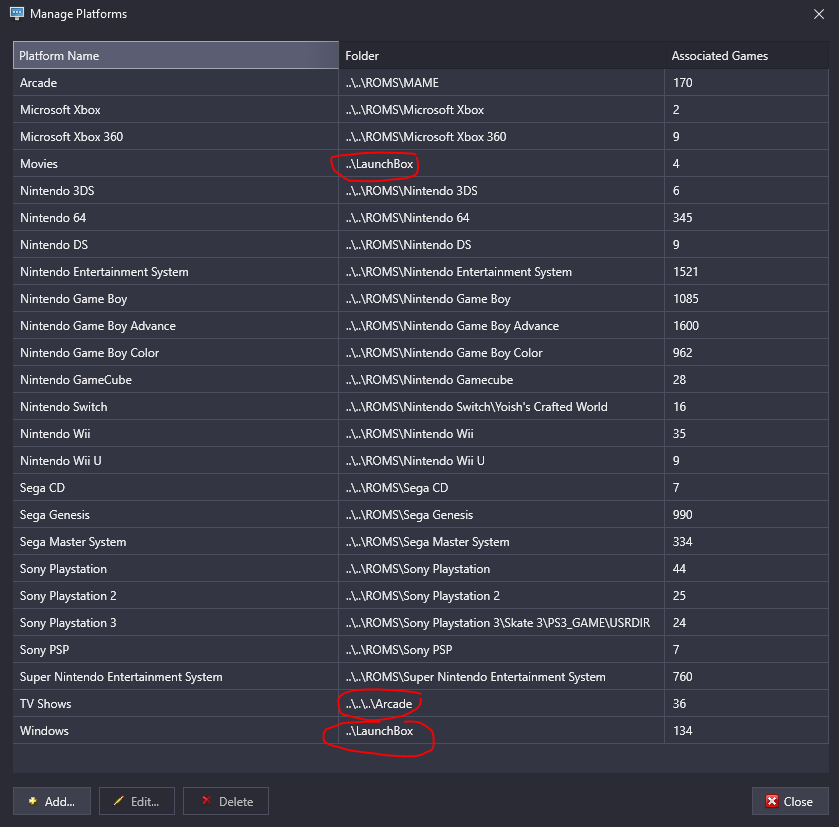Viewport: 839px width, 827px height.
Task: Click the Manage Platforms window icon
Action: point(17,13)
